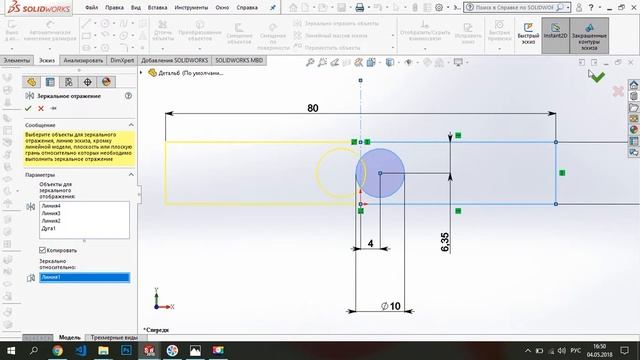
Task: Open the Справка menu
Action: (247, 8)
